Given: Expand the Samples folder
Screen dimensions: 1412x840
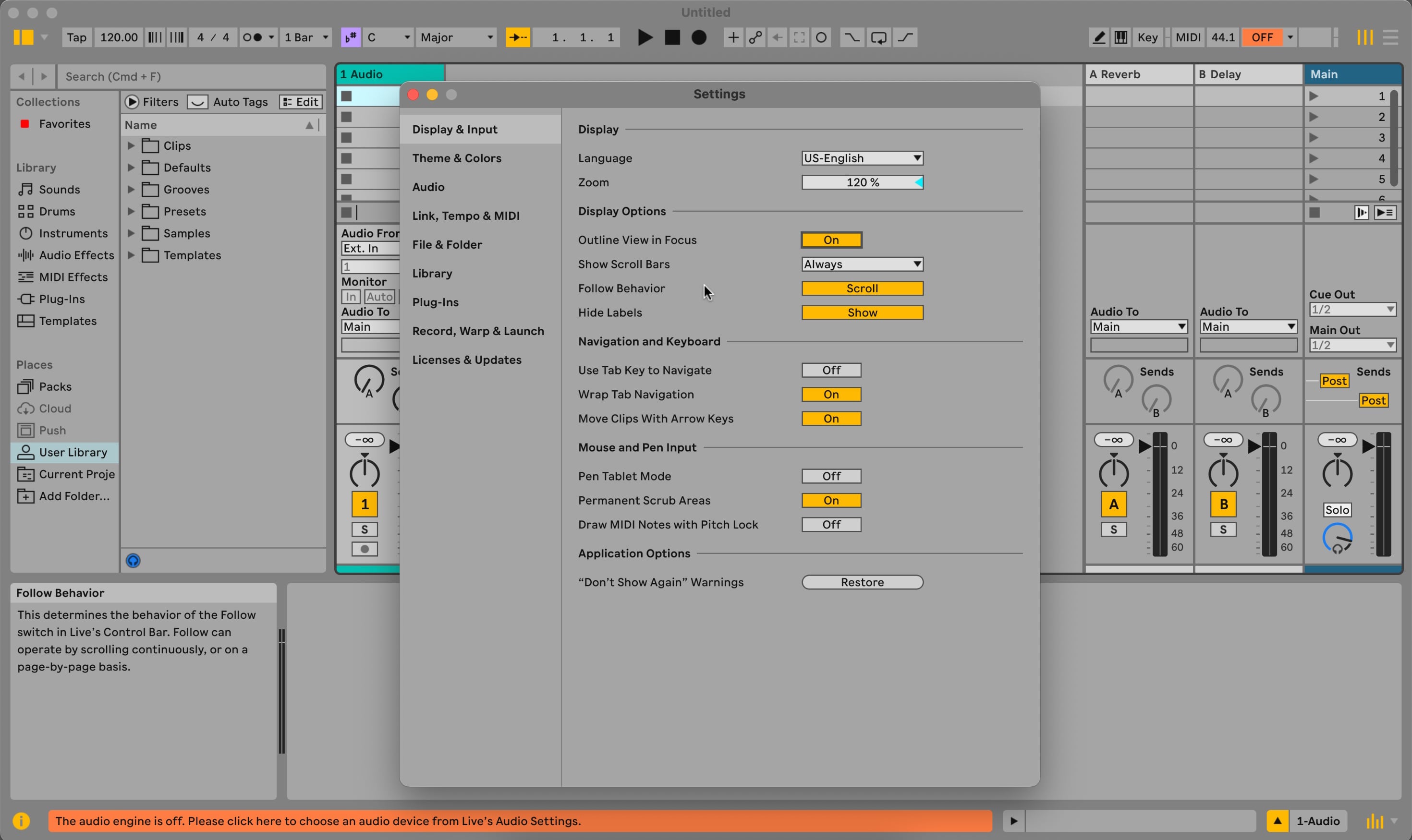Looking at the screenshot, I should (x=131, y=233).
